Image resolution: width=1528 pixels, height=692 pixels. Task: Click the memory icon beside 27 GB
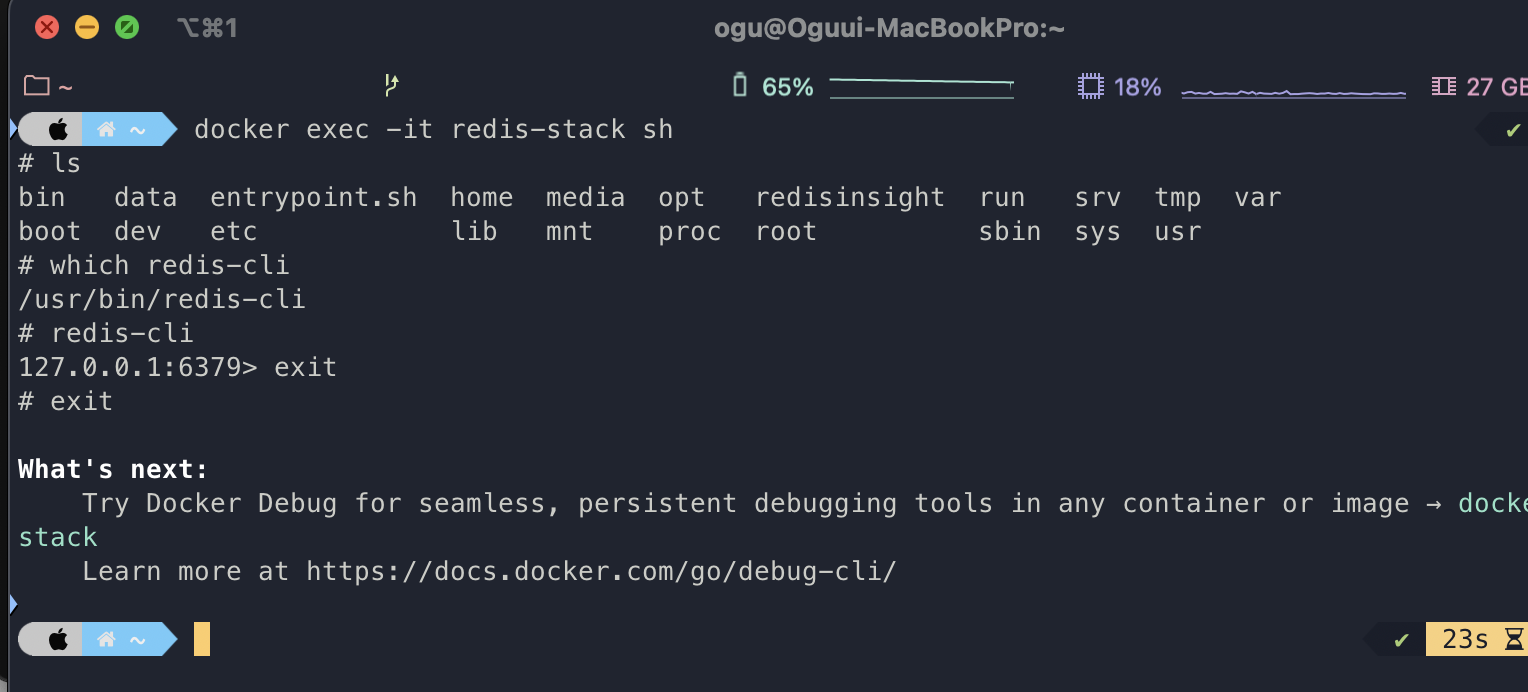1443,87
